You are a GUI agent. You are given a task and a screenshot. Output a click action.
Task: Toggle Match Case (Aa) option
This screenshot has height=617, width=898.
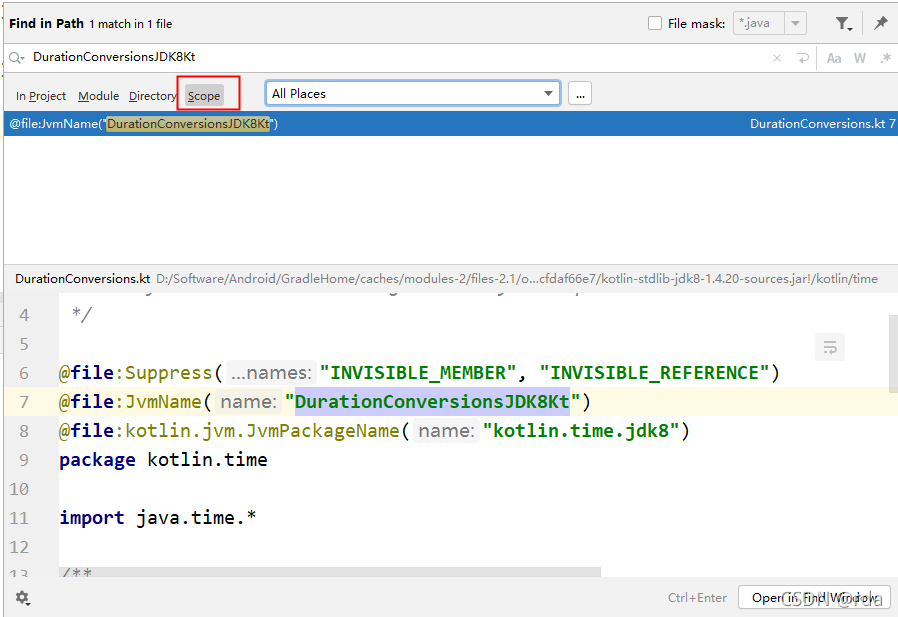click(x=834, y=58)
